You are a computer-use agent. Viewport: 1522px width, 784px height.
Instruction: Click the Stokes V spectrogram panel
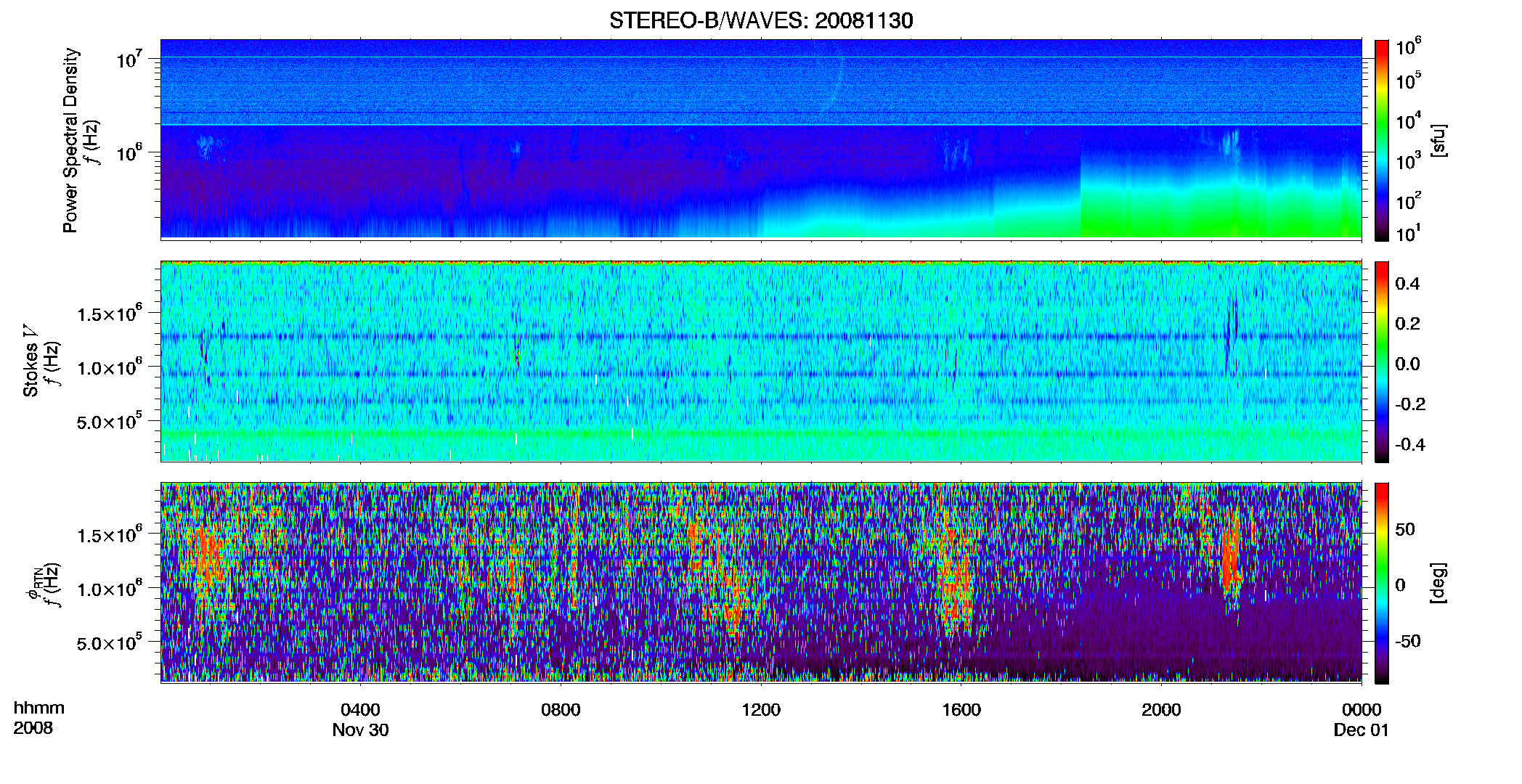click(x=761, y=362)
